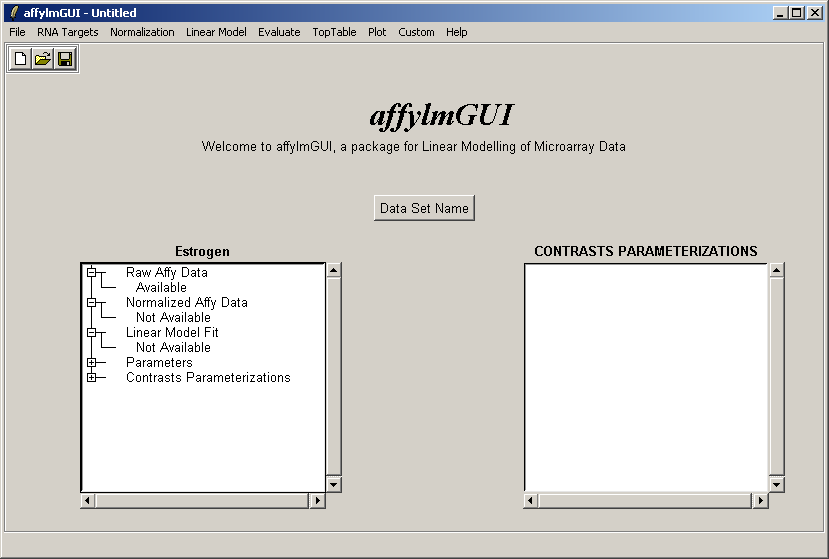Click the New file toolbar icon

20,59
